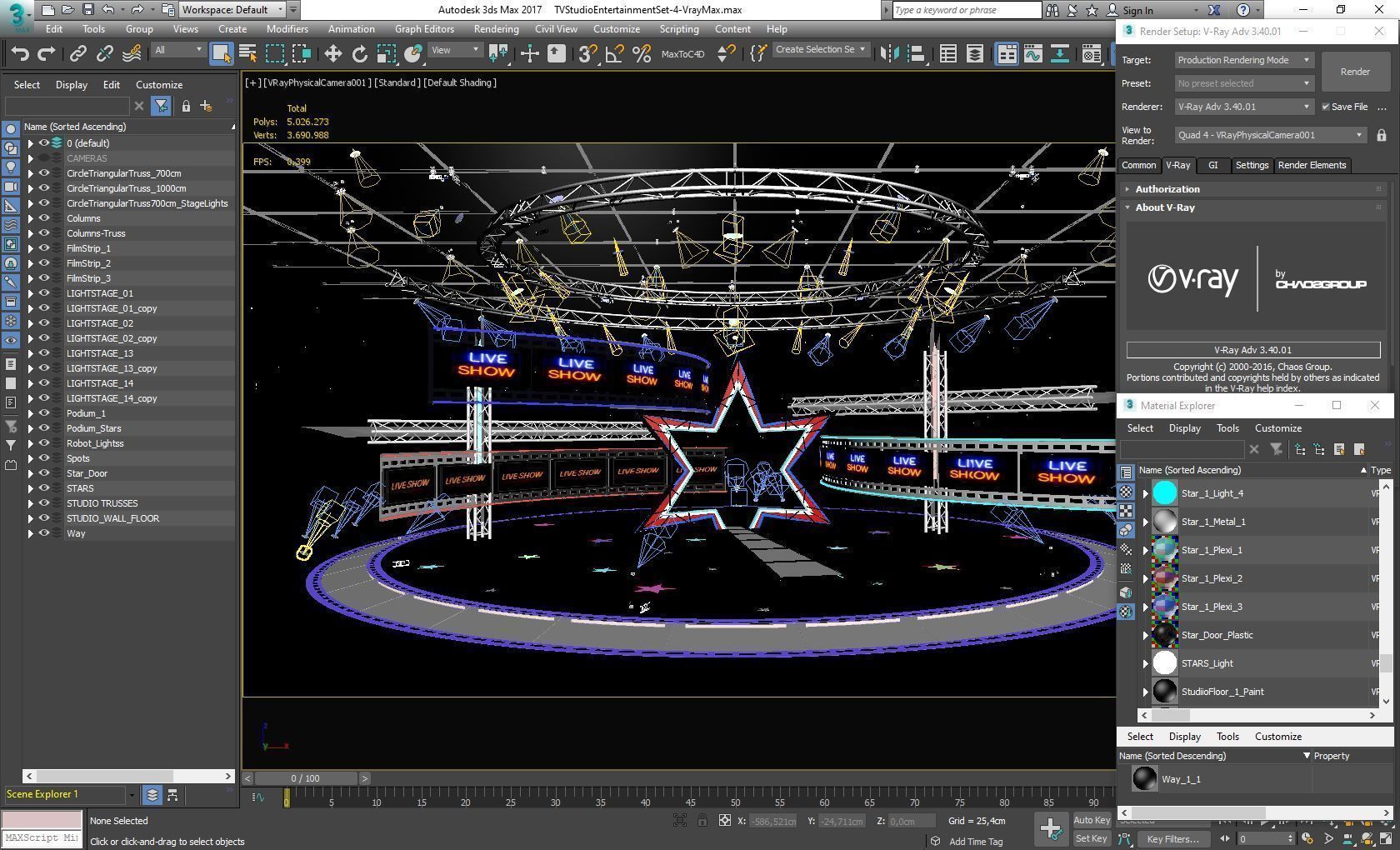This screenshot has width=1400, height=850.
Task: Toggle visibility of Star_Door layer
Action: [x=44, y=473]
